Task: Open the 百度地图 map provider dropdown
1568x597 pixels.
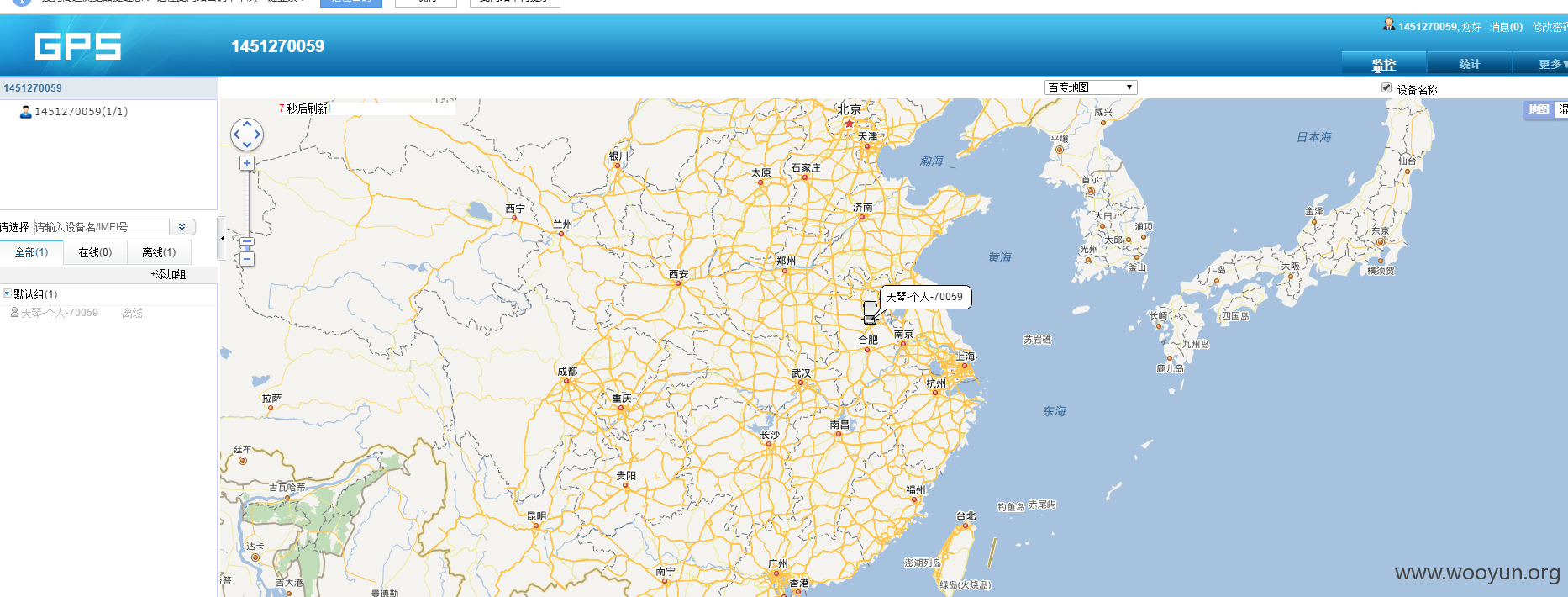Action: [x=1091, y=87]
